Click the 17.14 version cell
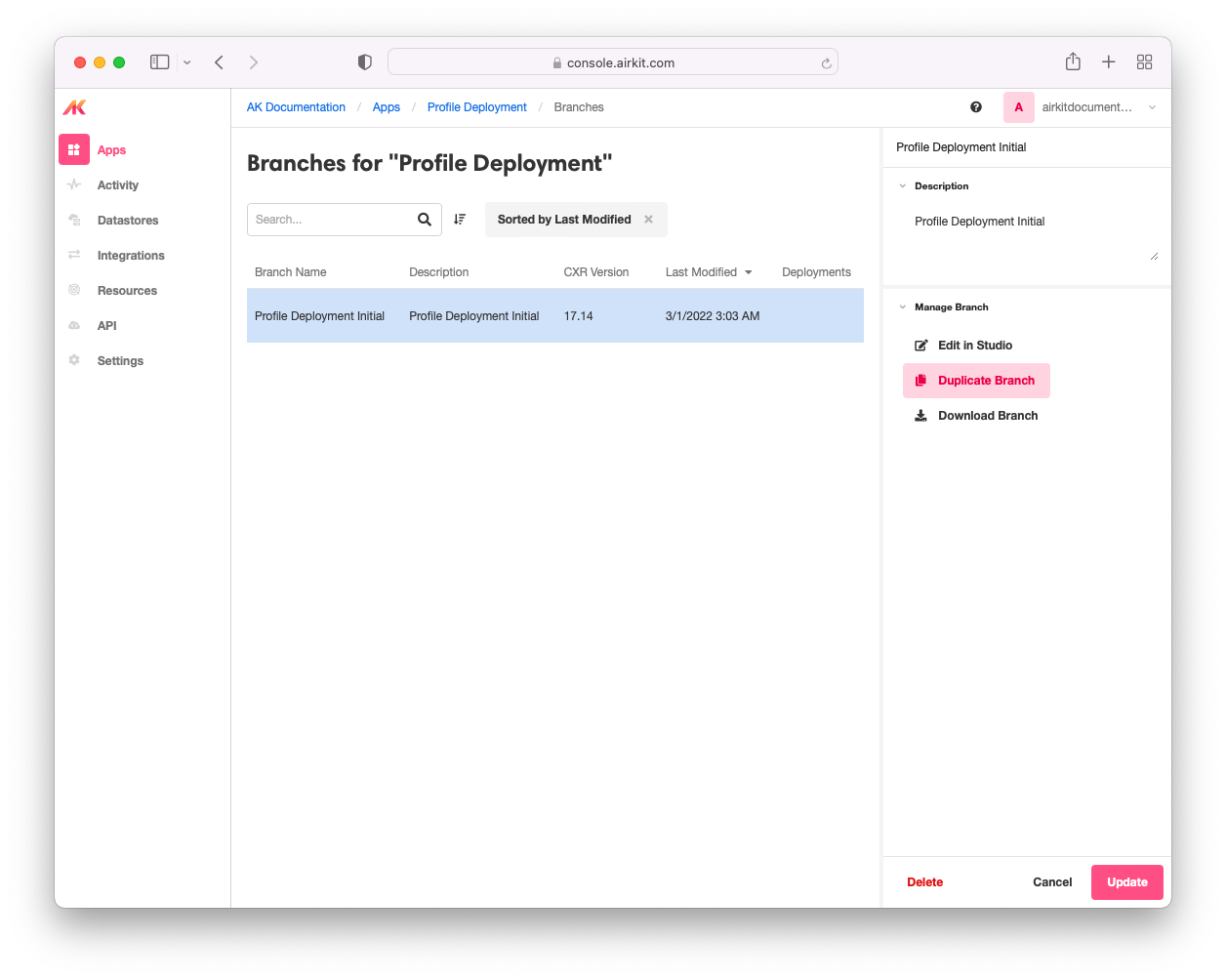Screen dimensions: 1226x980 pyautogui.click(x=579, y=316)
